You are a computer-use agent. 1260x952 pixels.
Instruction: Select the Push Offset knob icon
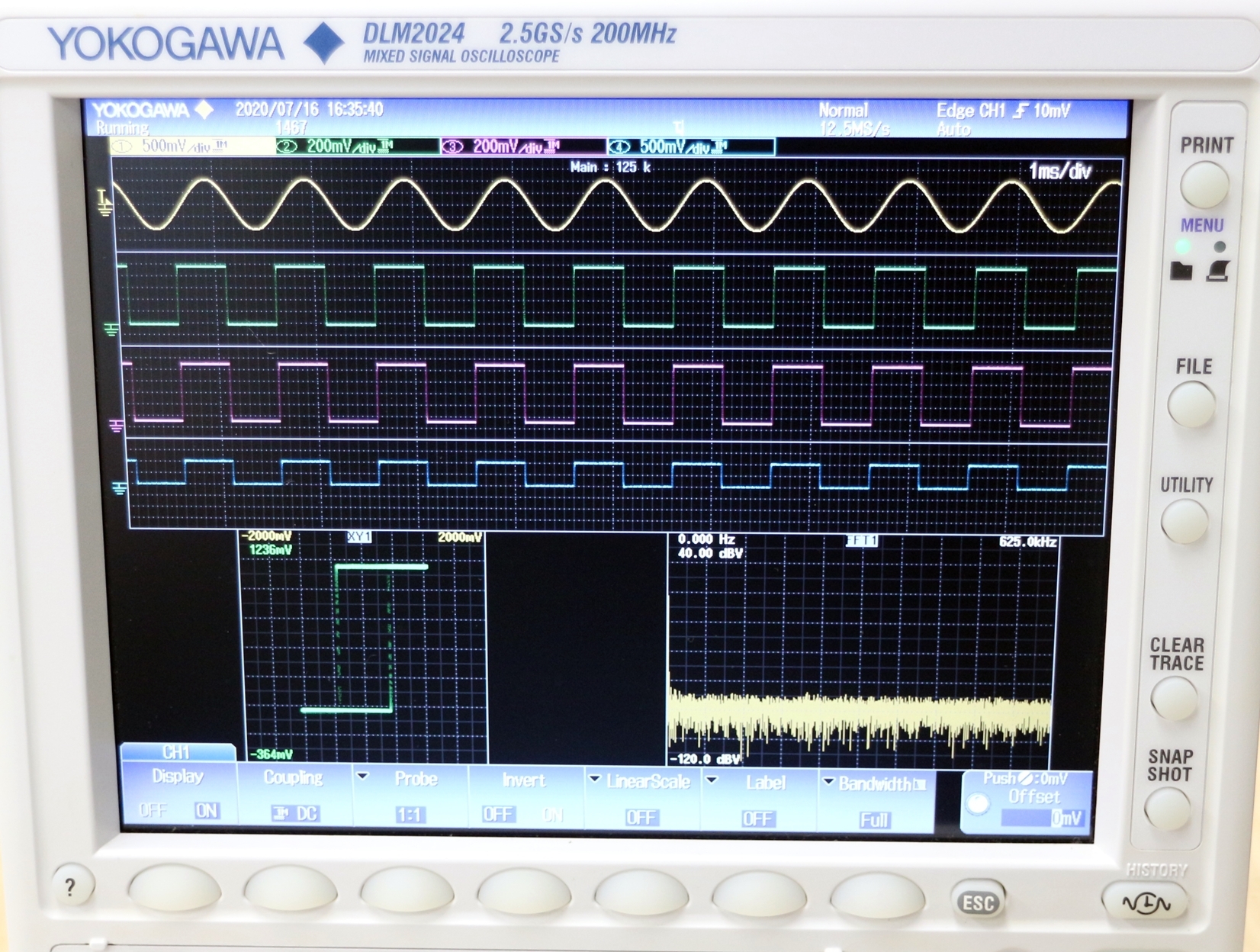tap(978, 804)
